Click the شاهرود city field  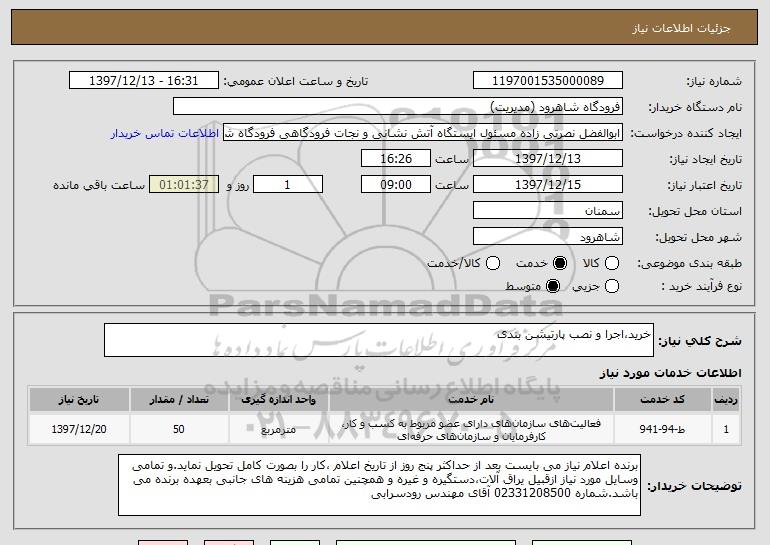pyautogui.click(x=548, y=237)
